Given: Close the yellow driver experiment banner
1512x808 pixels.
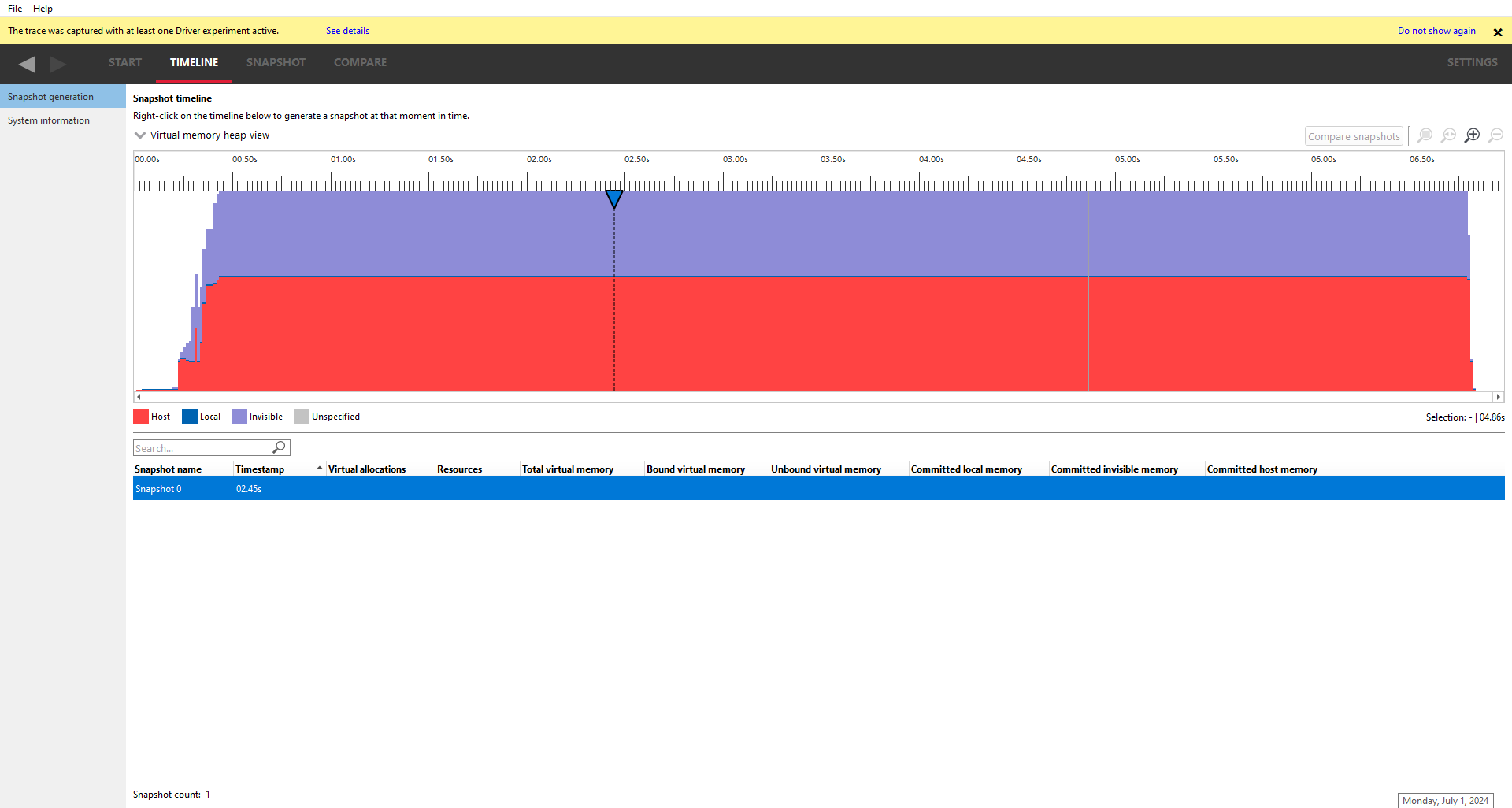Looking at the screenshot, I should [x=1497, y=32].
